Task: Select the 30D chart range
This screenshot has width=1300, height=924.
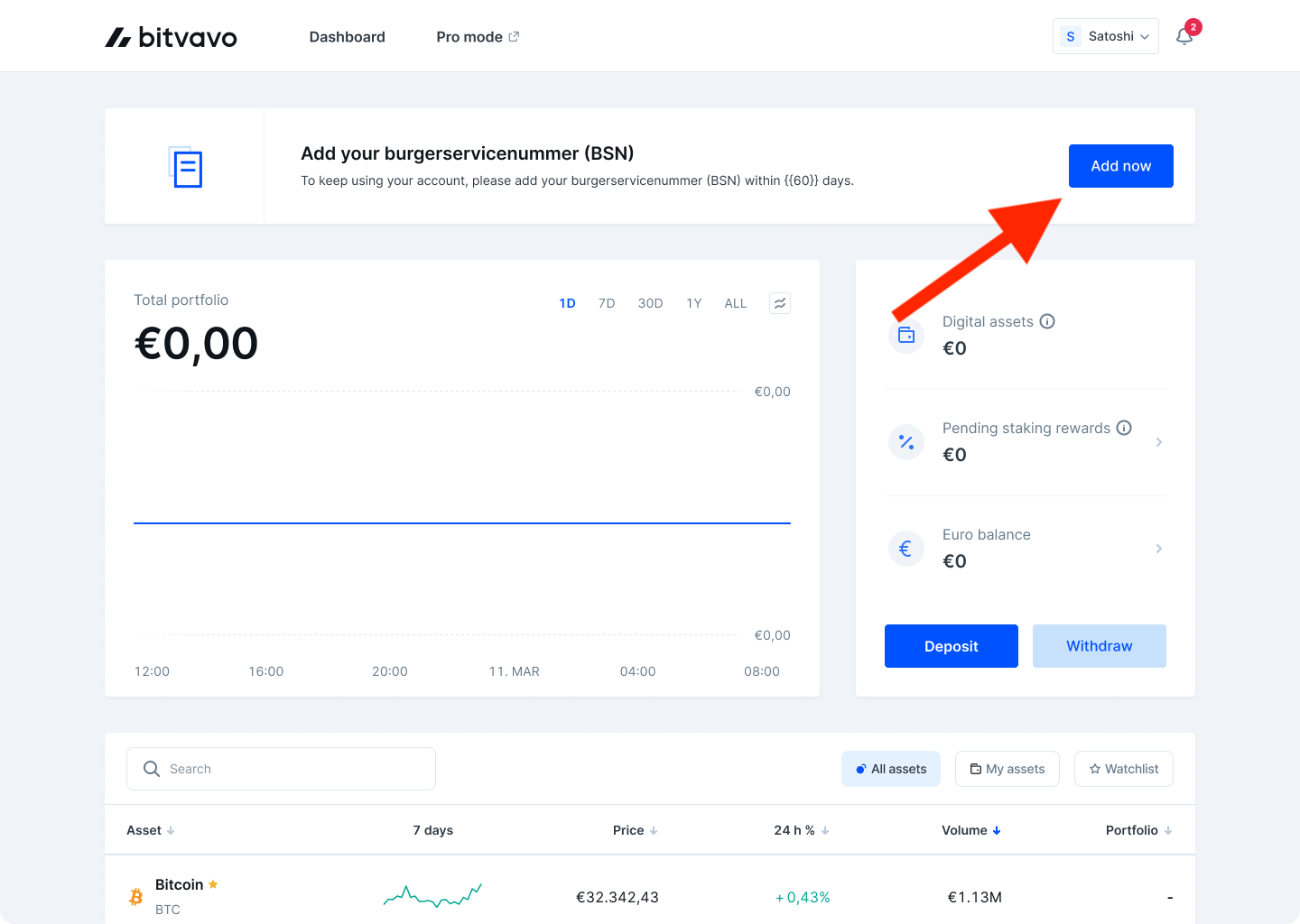Action: 650,303
